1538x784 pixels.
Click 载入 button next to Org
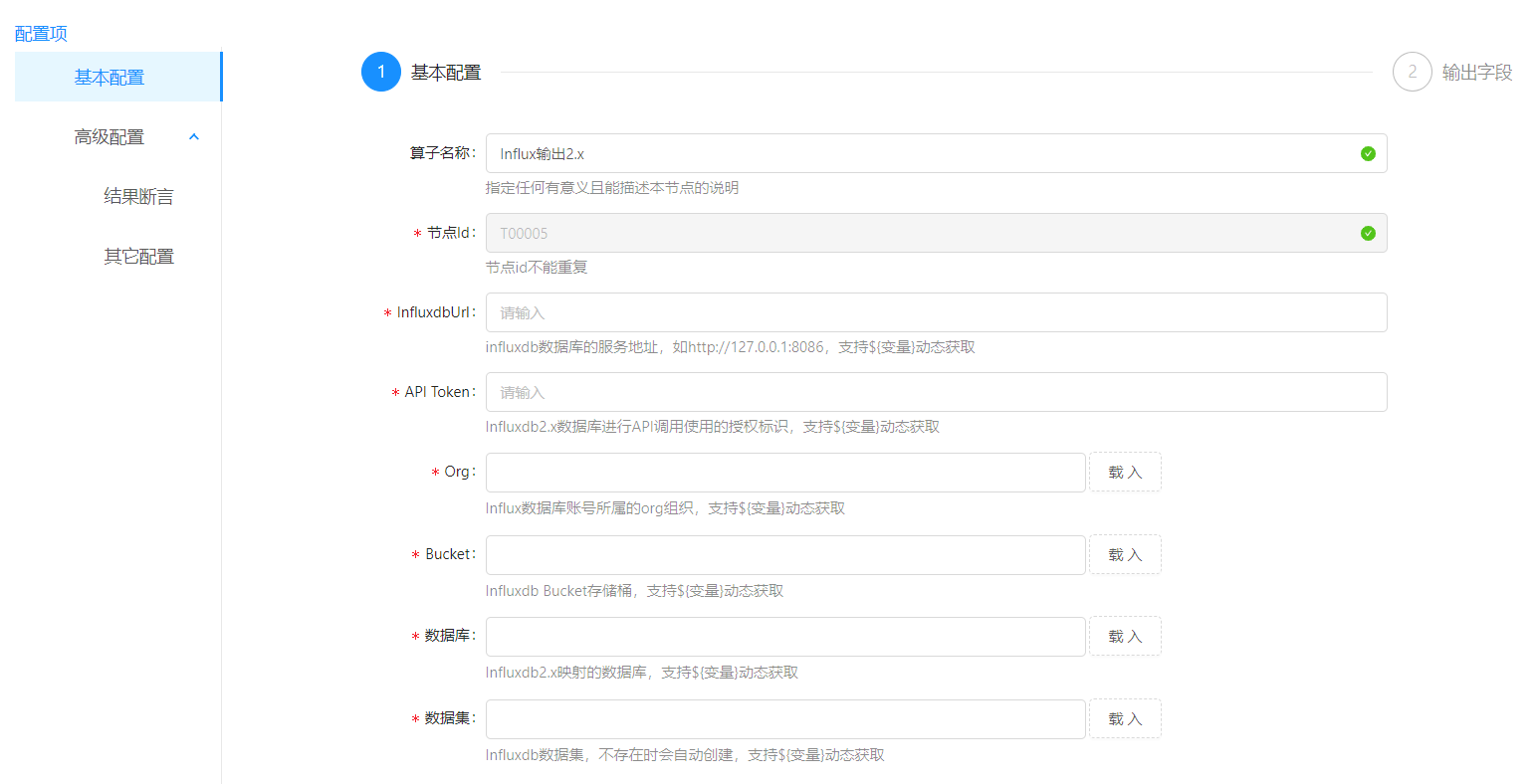click(x=1125, y=473)
